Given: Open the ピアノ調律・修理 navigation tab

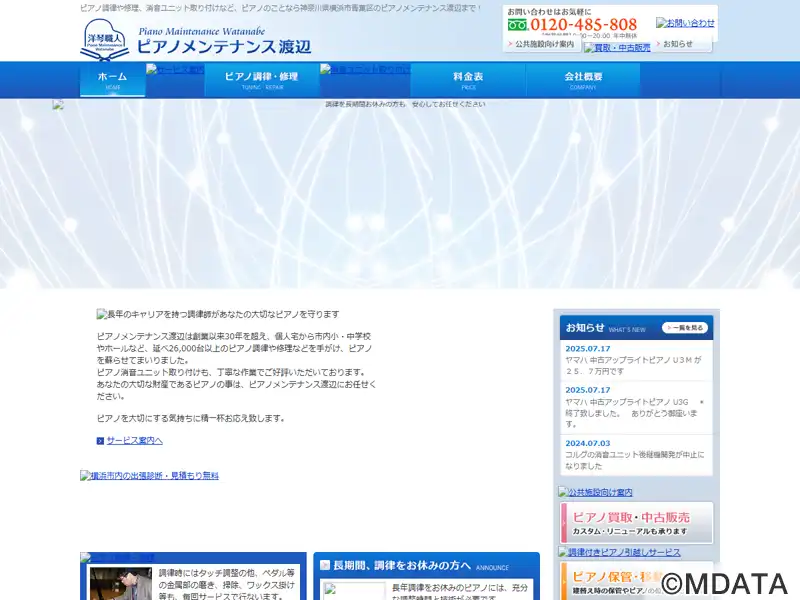Looking at the screenshot, I should point(260,80).
